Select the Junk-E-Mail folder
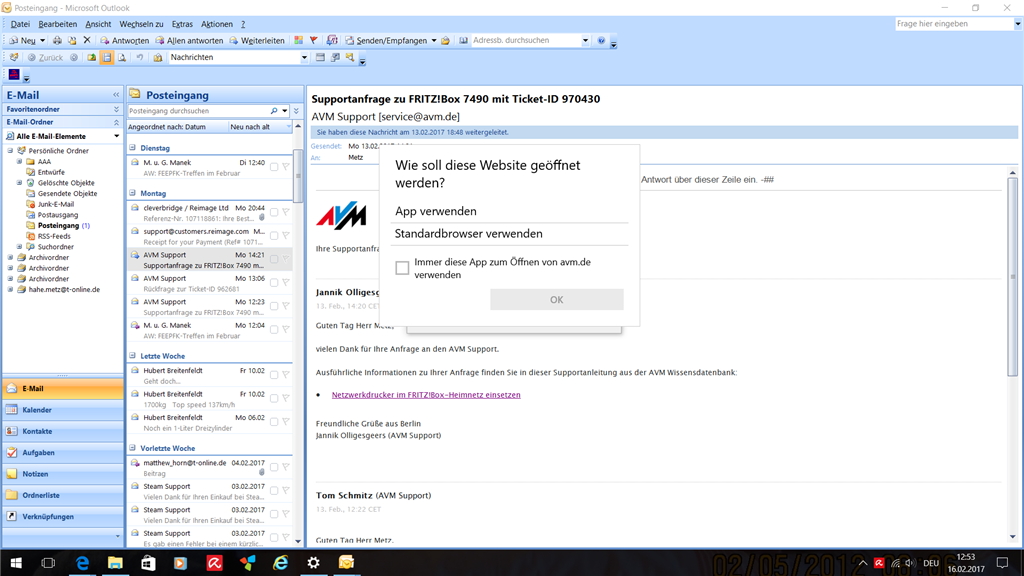Viewport: 1024px width, 576px height. (56, 204)
